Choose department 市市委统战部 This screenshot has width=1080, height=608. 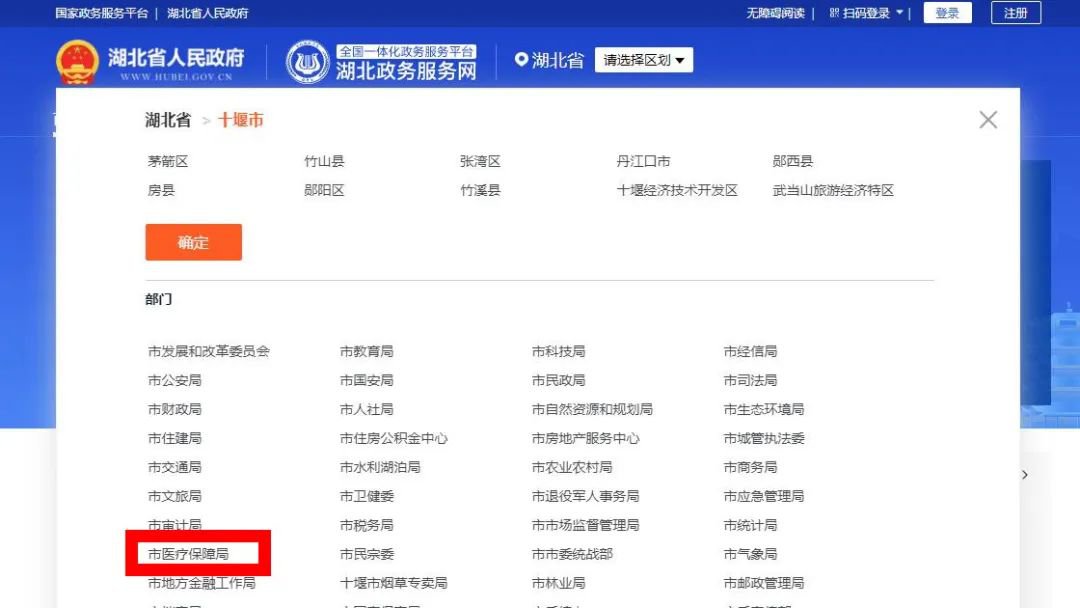572,554
